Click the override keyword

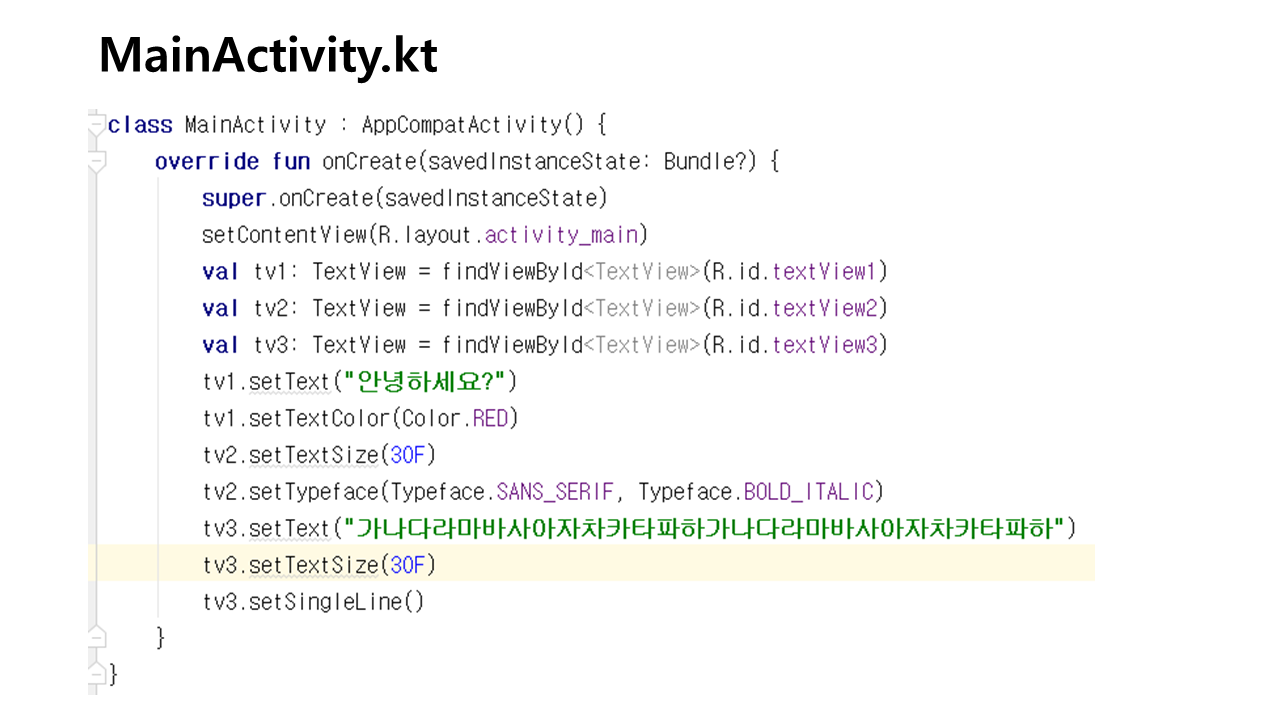pos(207,162)
